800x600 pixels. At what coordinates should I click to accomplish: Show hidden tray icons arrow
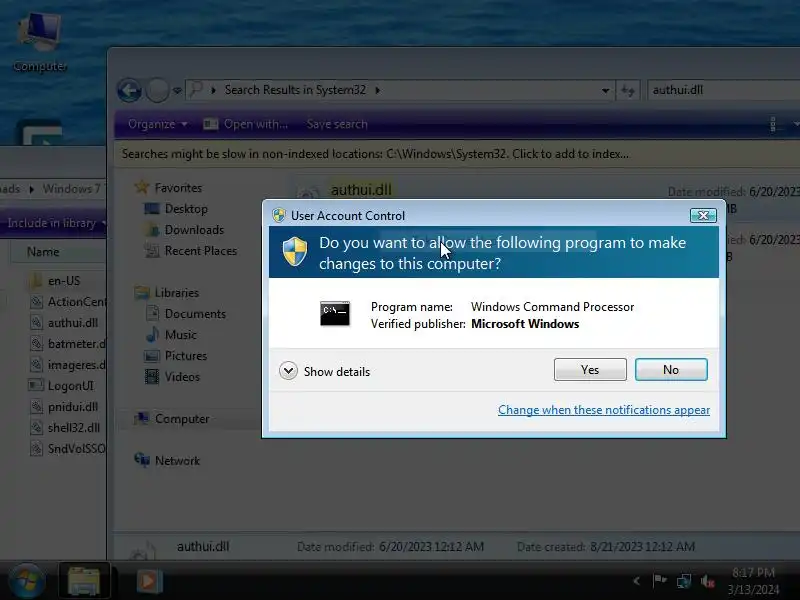[x=636, y=581]
